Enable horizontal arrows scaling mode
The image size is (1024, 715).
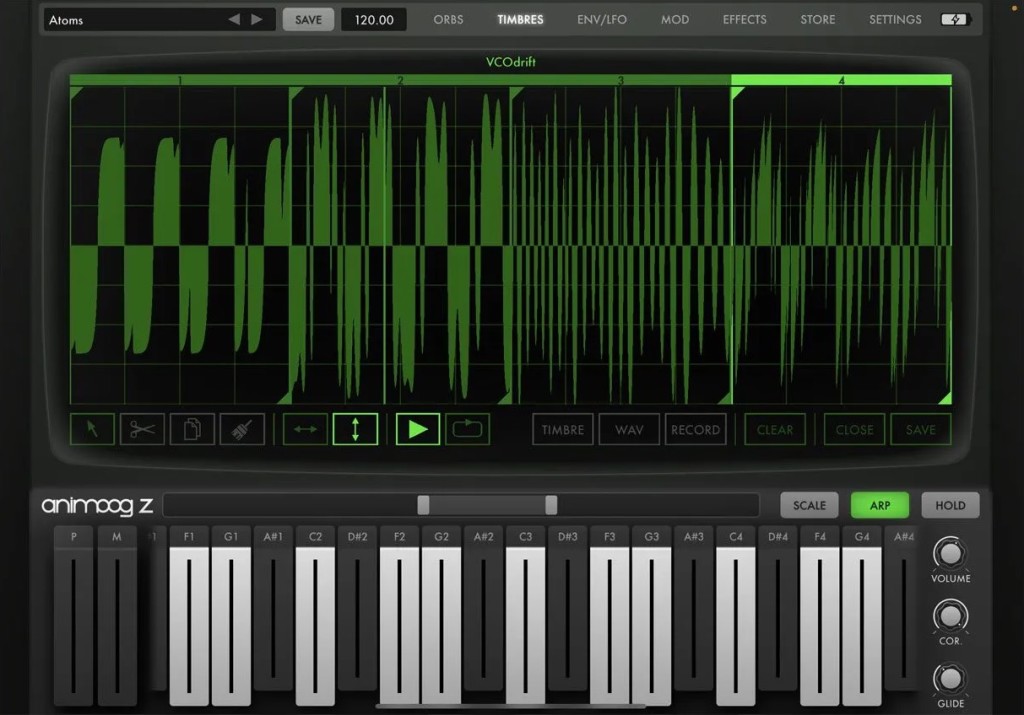pyautogui.click(x=305, y=429)
